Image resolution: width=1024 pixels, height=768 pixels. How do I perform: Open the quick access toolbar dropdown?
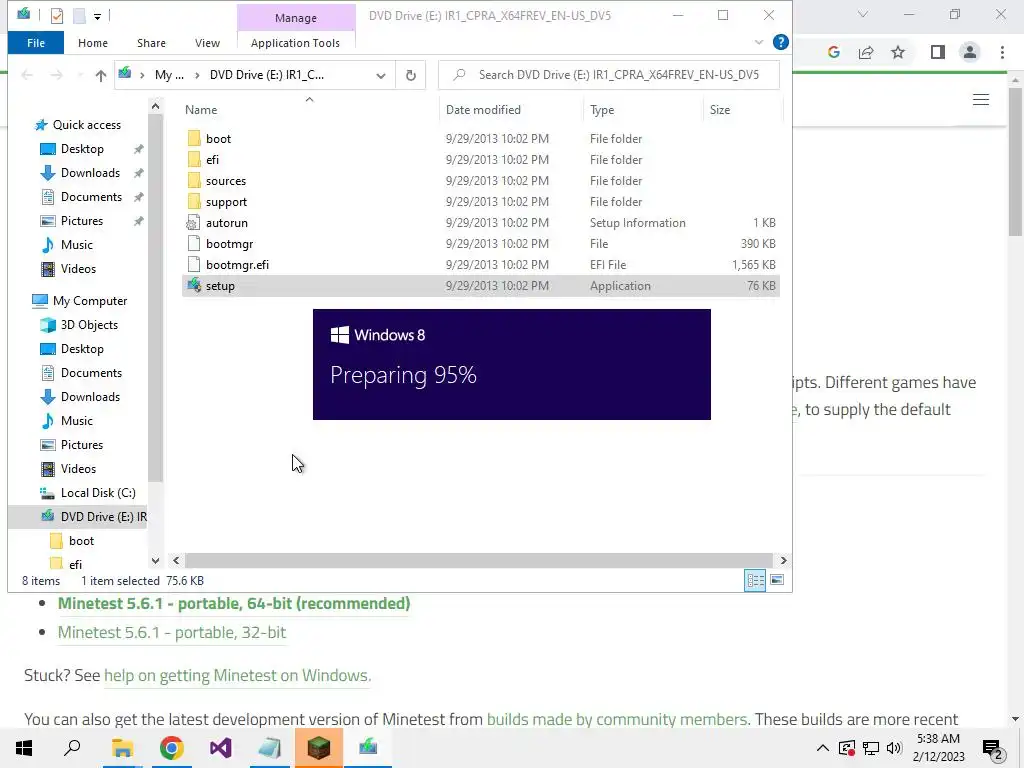[x=97, y=16]
